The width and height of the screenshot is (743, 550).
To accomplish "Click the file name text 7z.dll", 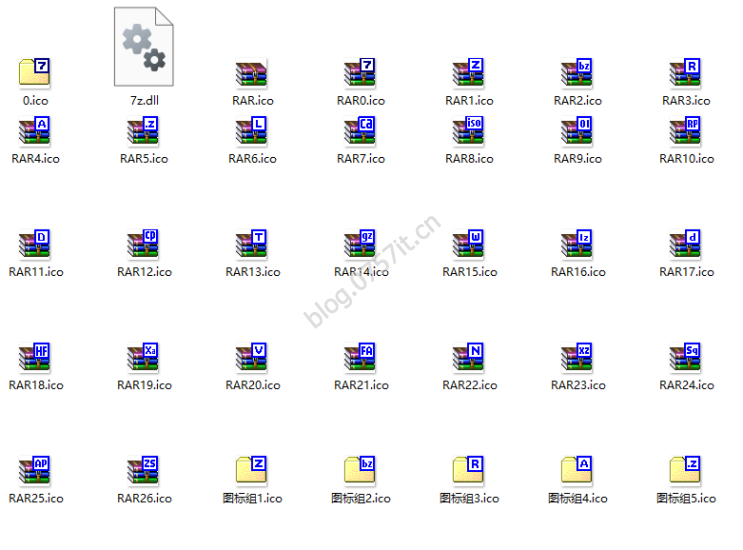I will 144,100.
